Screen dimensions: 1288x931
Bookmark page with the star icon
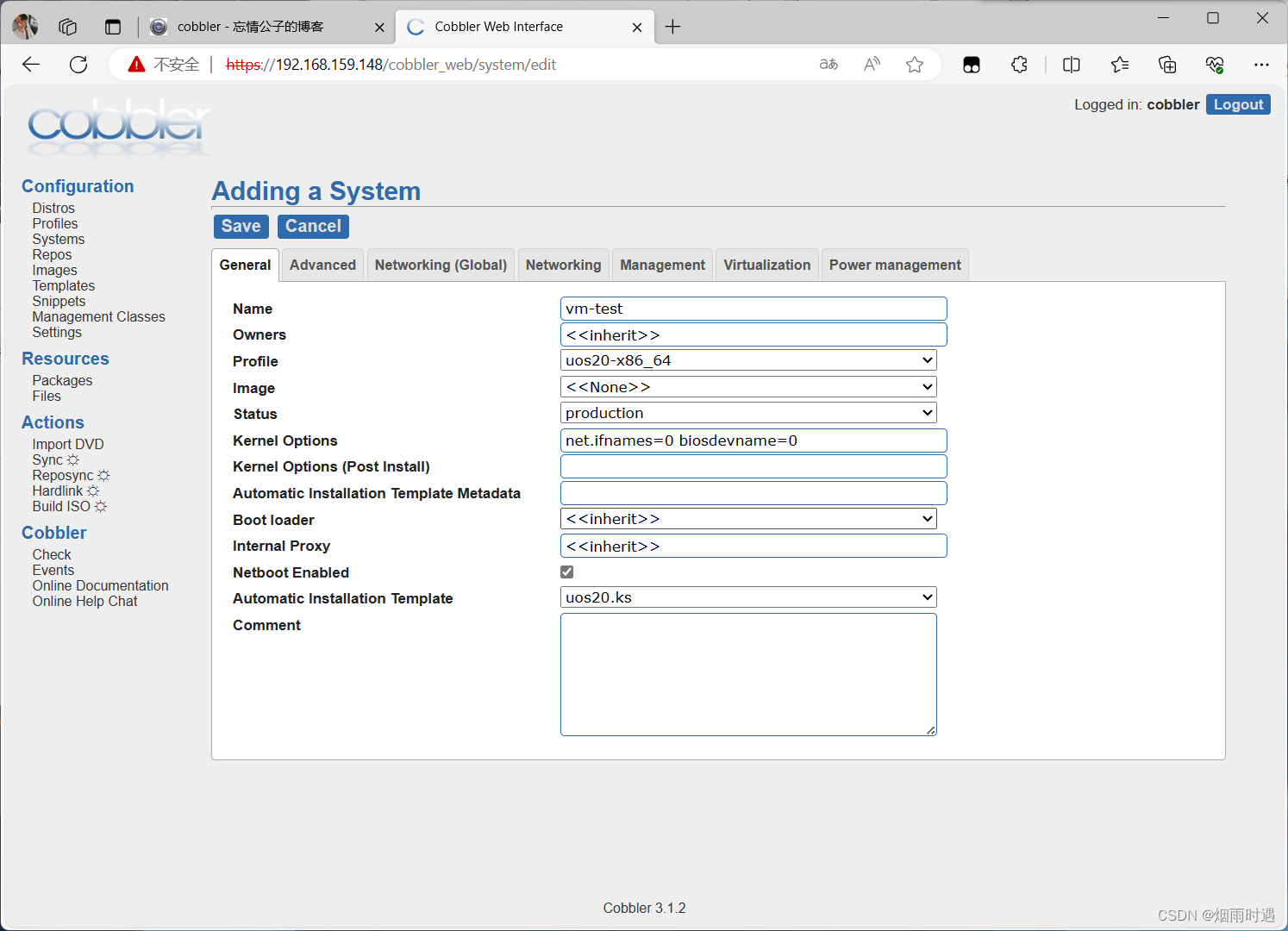(915, 65)
